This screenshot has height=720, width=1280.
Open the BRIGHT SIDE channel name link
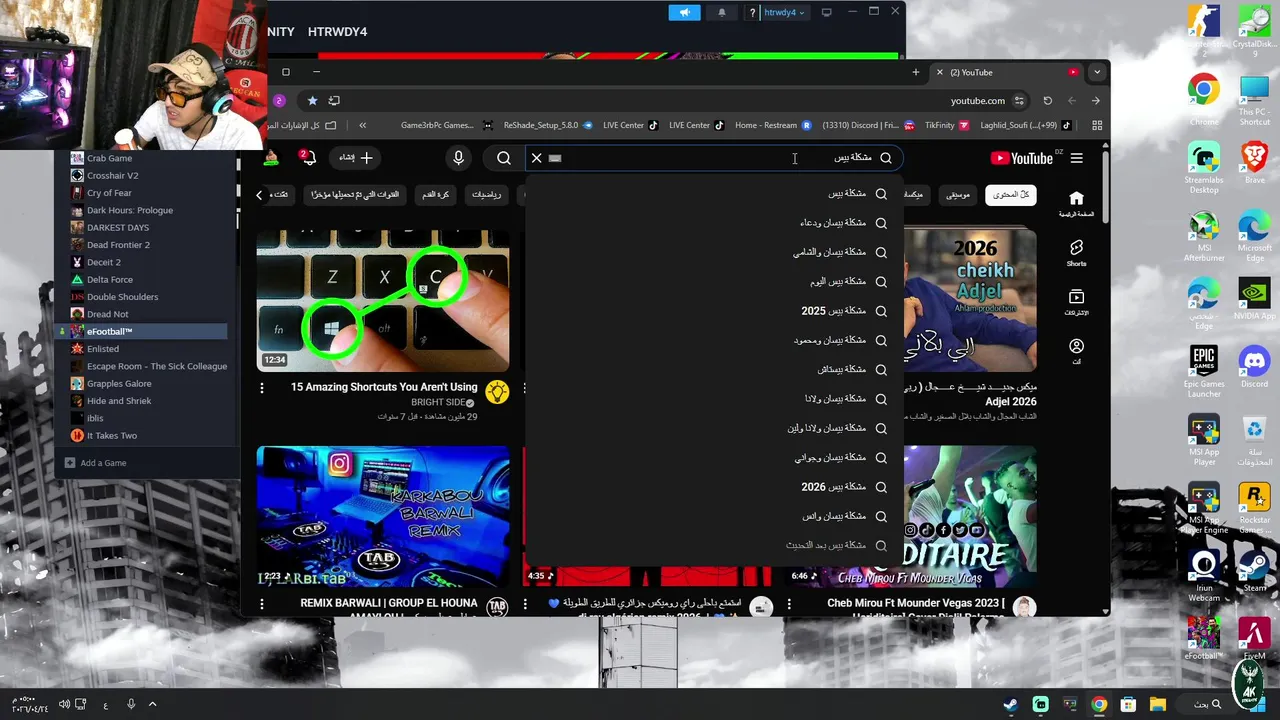coord(438,402)
